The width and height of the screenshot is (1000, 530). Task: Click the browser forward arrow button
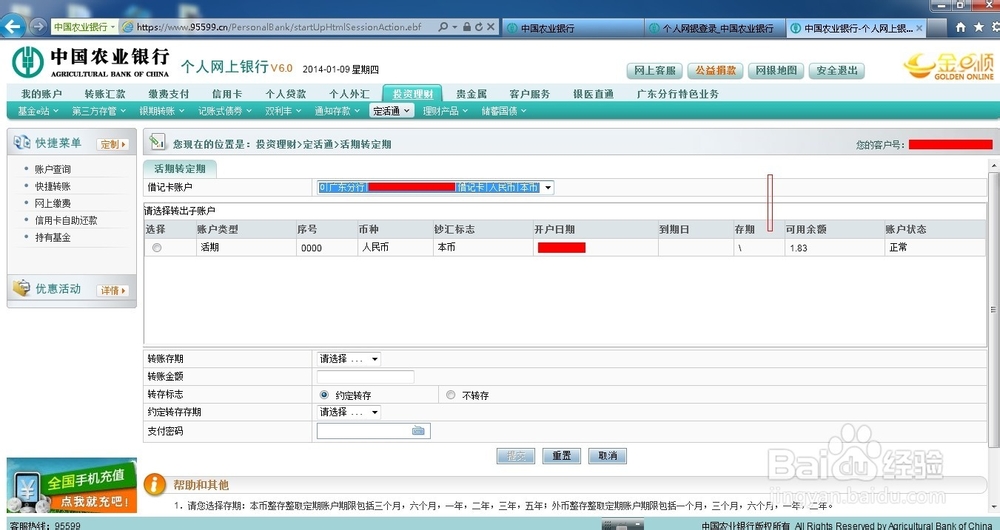(38, 27)
